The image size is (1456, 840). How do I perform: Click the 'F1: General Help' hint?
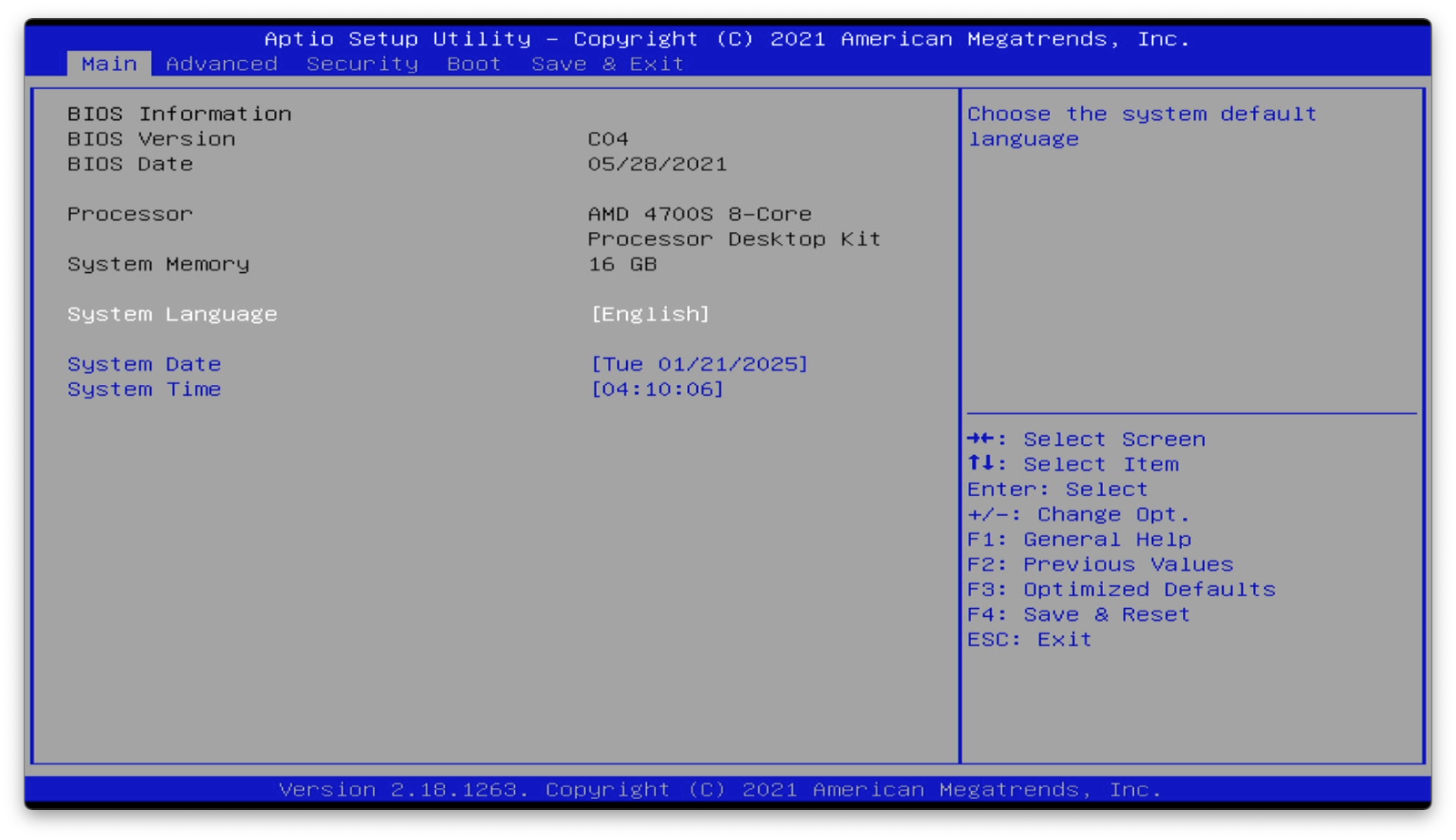[1079, 540]
